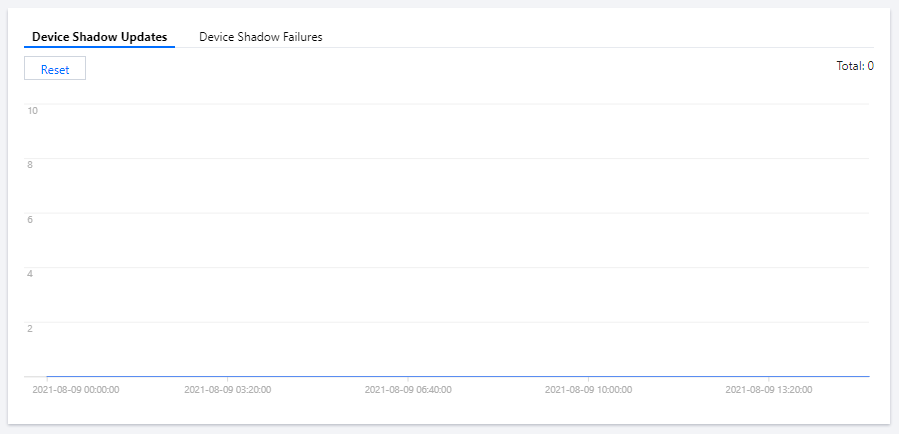The height and width of the screenshot is (434, 899).
Task: Select the 2021-08-09 13:20:00 x-axis label
Action: pyautogui.click(x=768, y=390)
